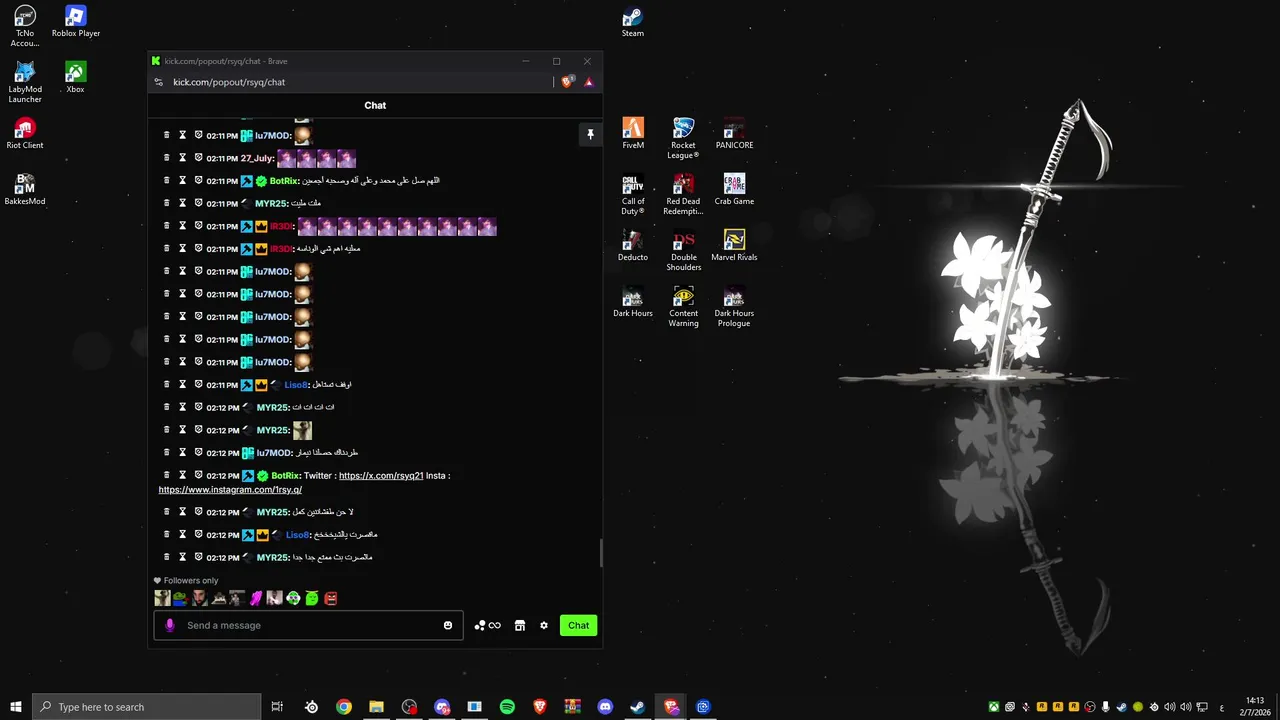
Task: Open Red Dead Redemption desktop shortcut
Action: (683, 194)
